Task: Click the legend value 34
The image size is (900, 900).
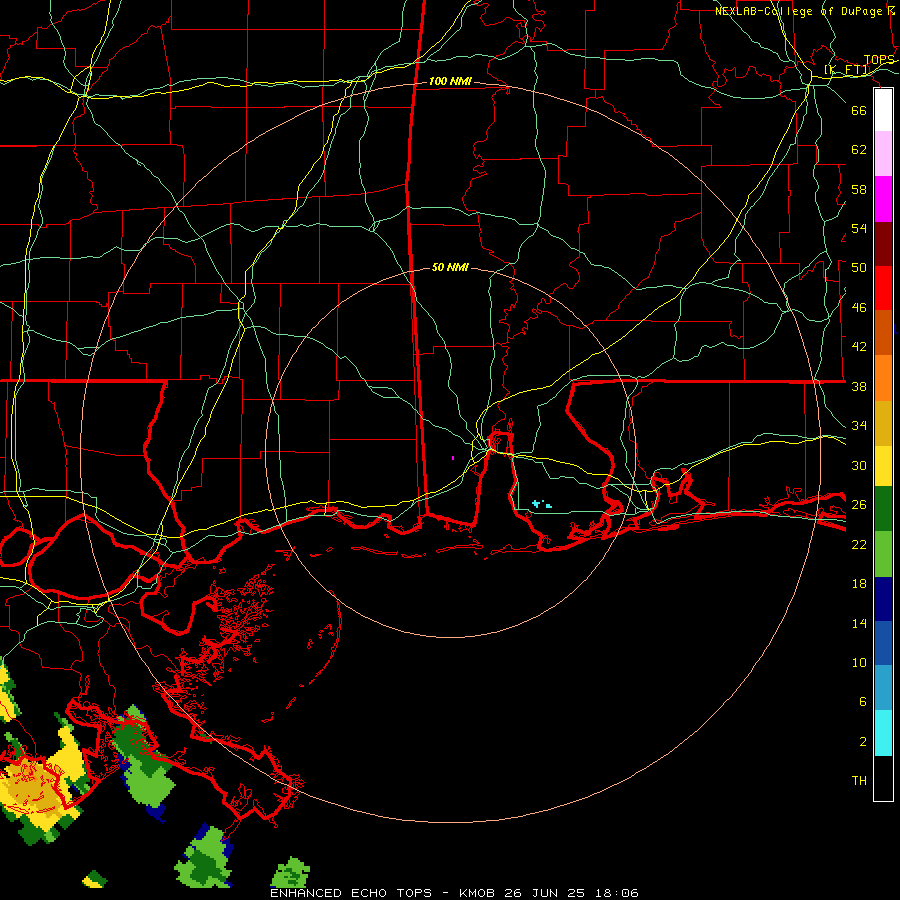Action: click(859, 426)
